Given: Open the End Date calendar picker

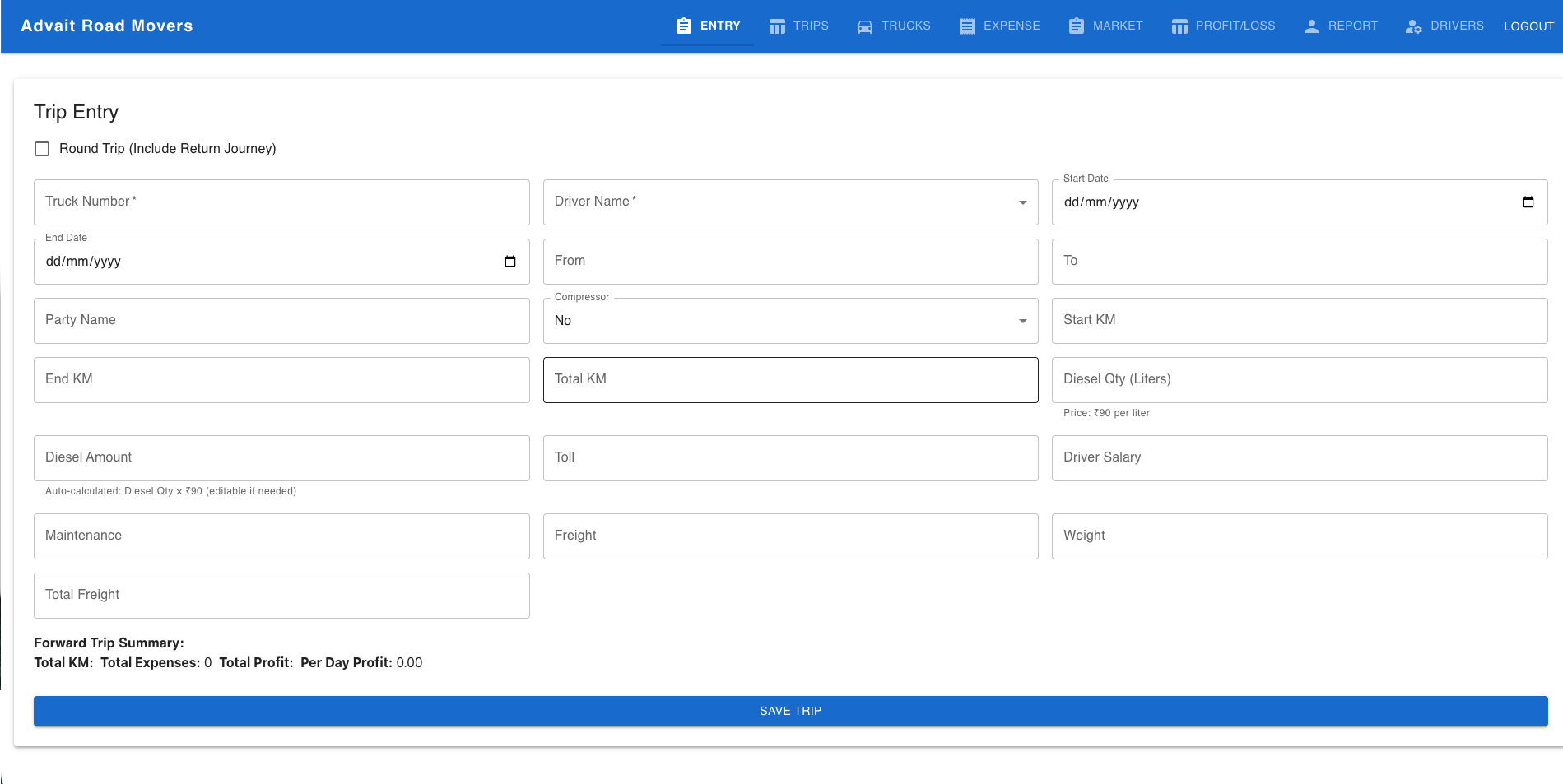Looking at the screenshot, I should coord(509,262).
